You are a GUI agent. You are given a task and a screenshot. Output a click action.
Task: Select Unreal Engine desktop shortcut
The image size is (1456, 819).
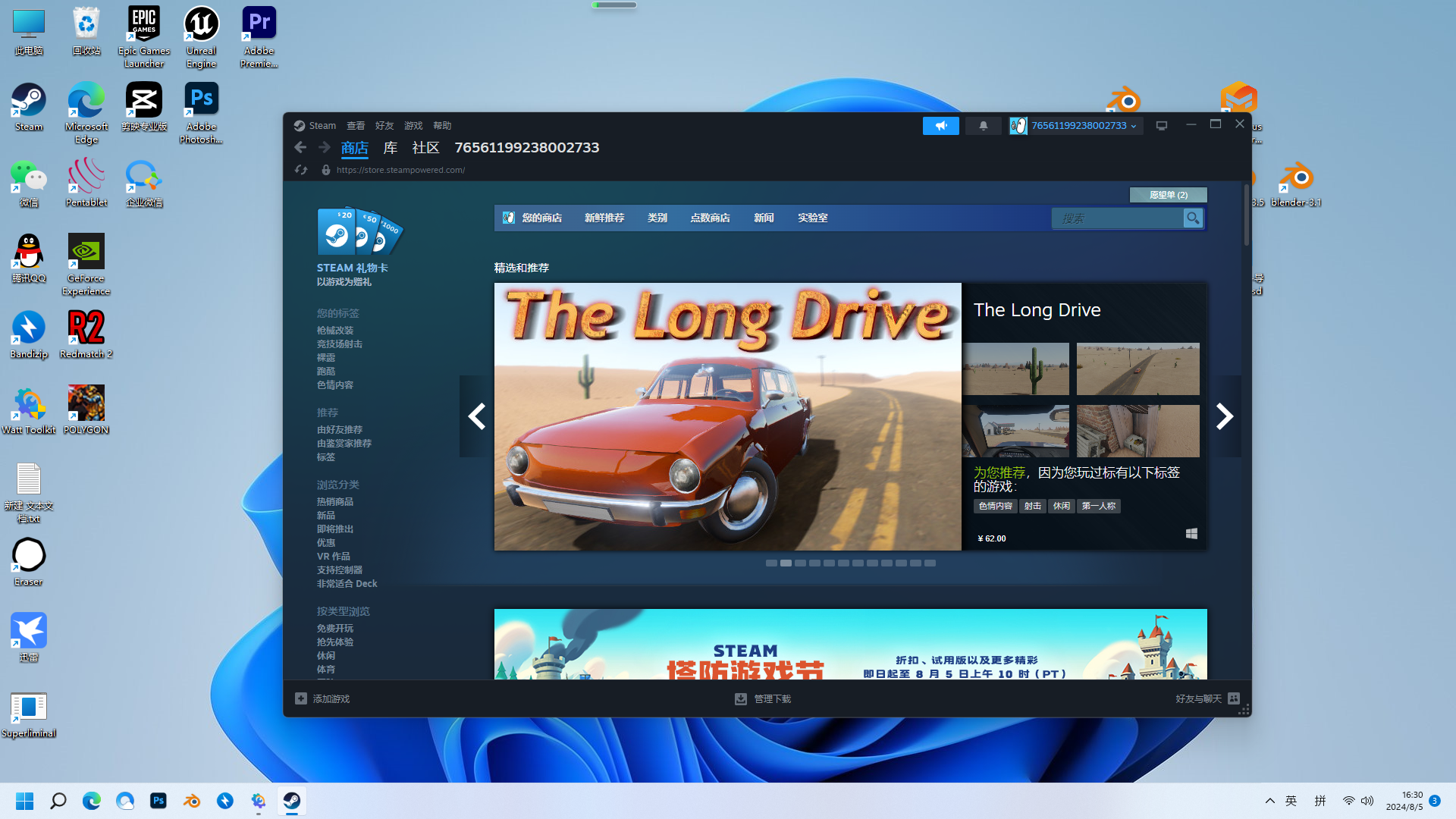[x=202, y=37]
